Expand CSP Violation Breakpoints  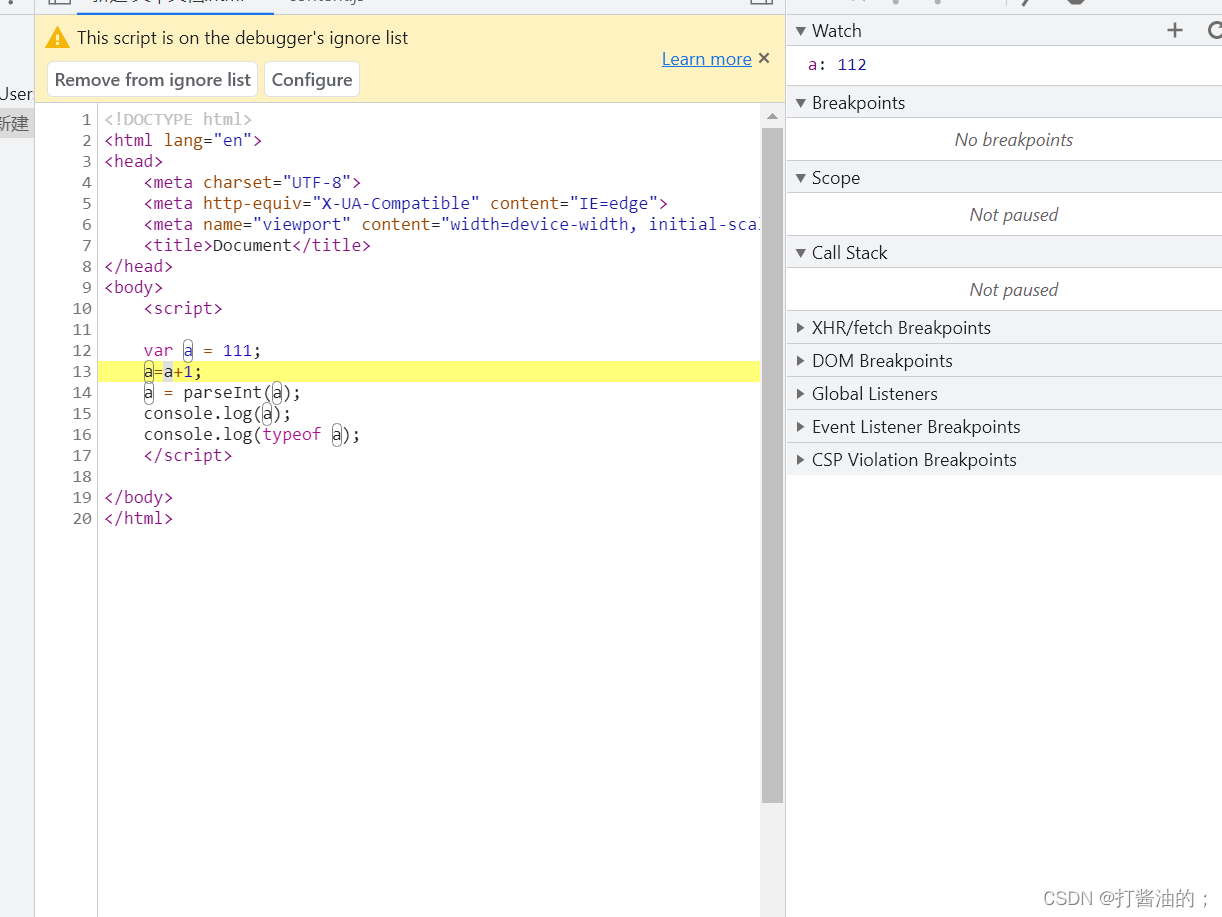799,459
